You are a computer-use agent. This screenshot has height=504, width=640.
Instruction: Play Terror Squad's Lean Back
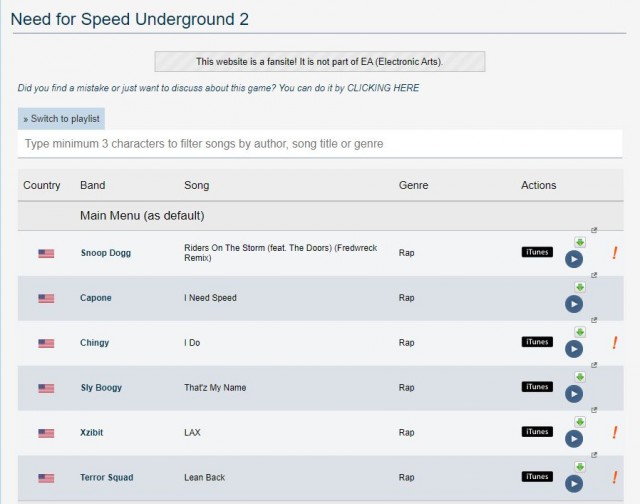click(573, 484)
